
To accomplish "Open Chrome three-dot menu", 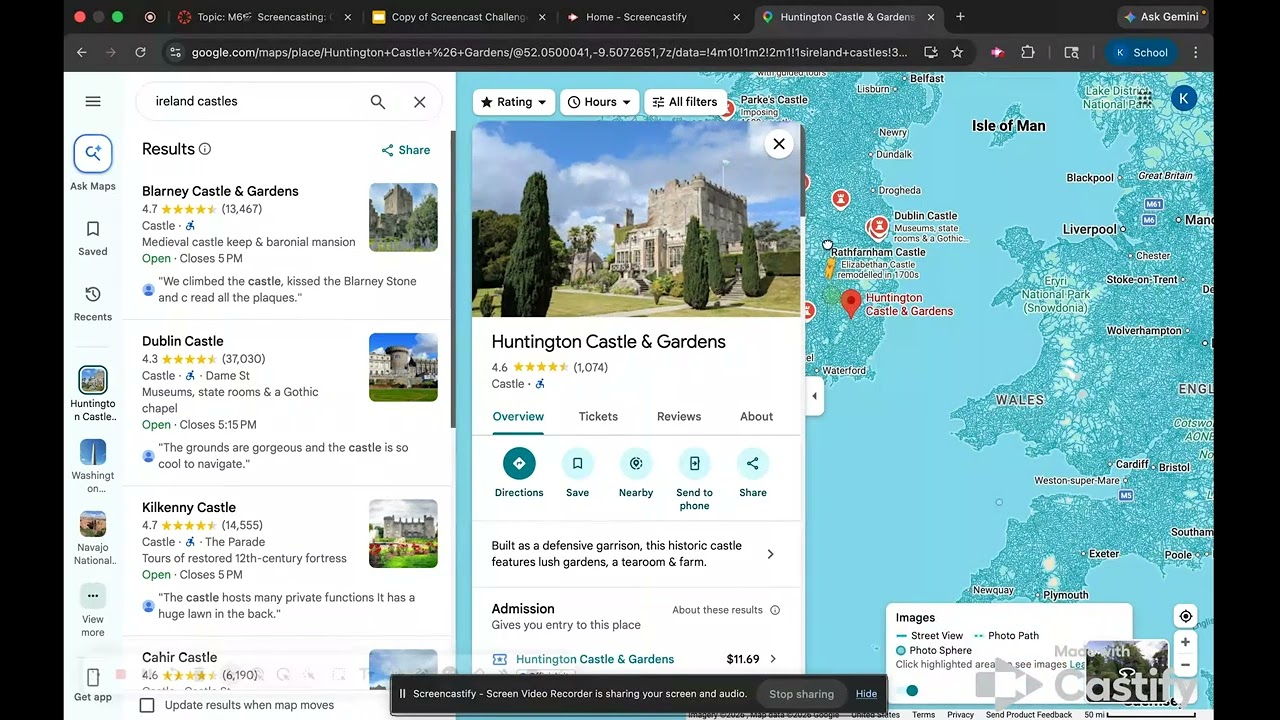I will (1196, 53).
